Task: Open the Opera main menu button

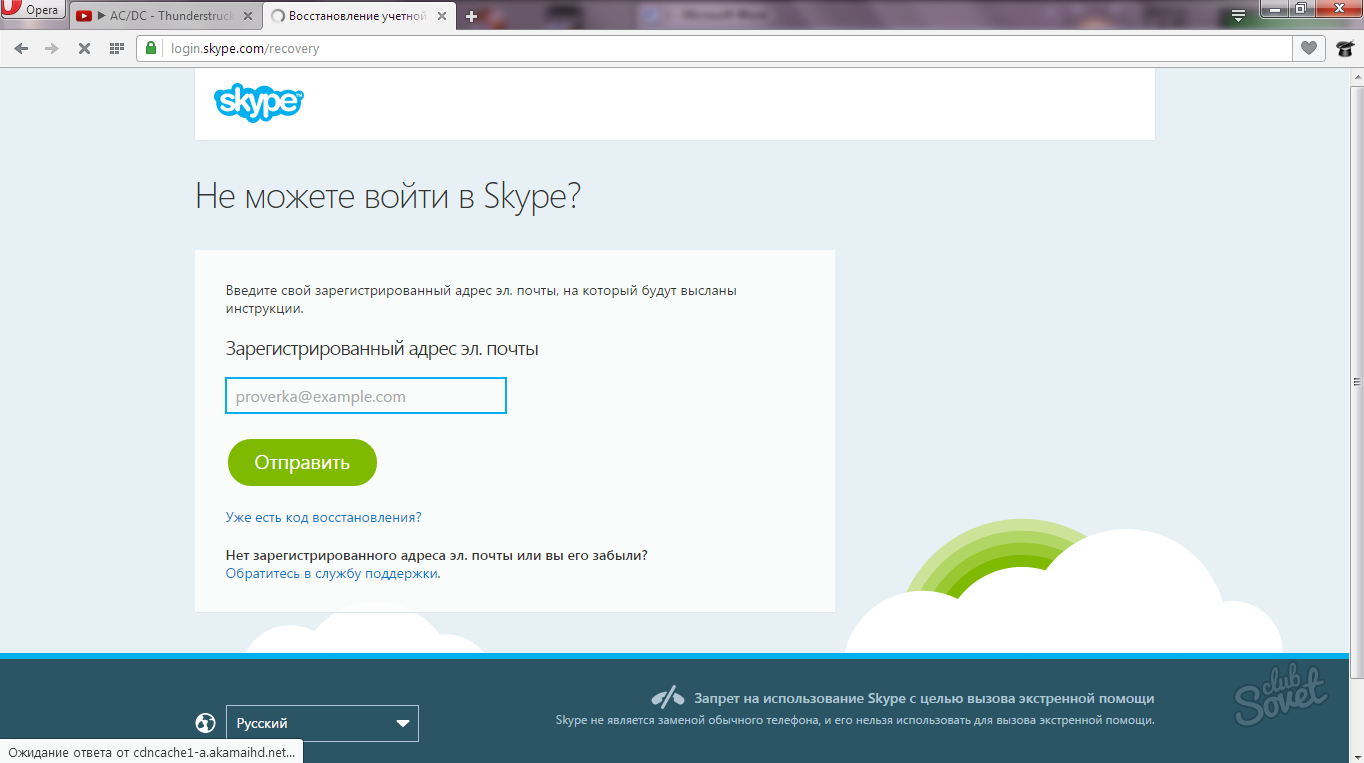Action: (33, 11)
